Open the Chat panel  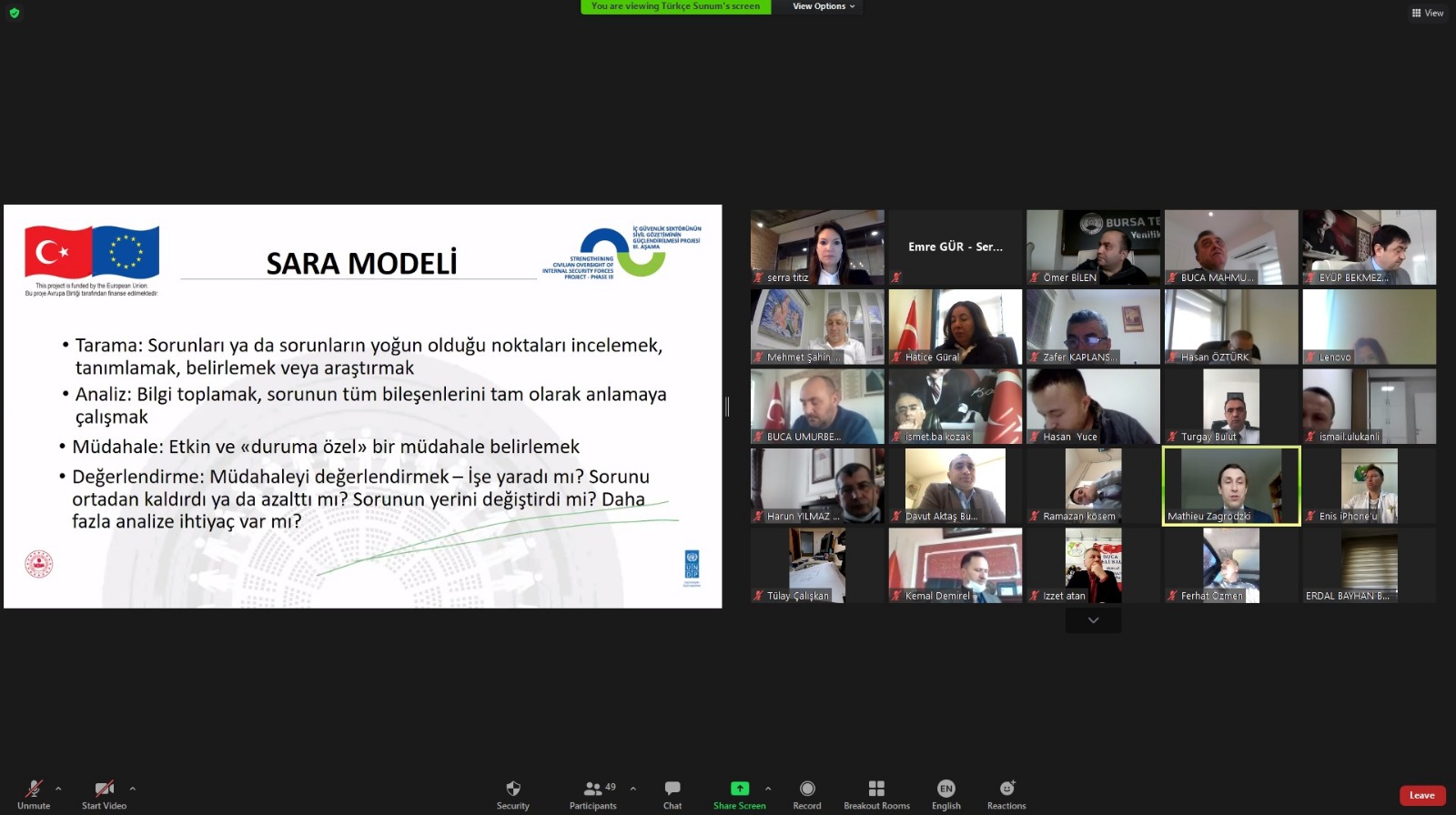point(672,790)
